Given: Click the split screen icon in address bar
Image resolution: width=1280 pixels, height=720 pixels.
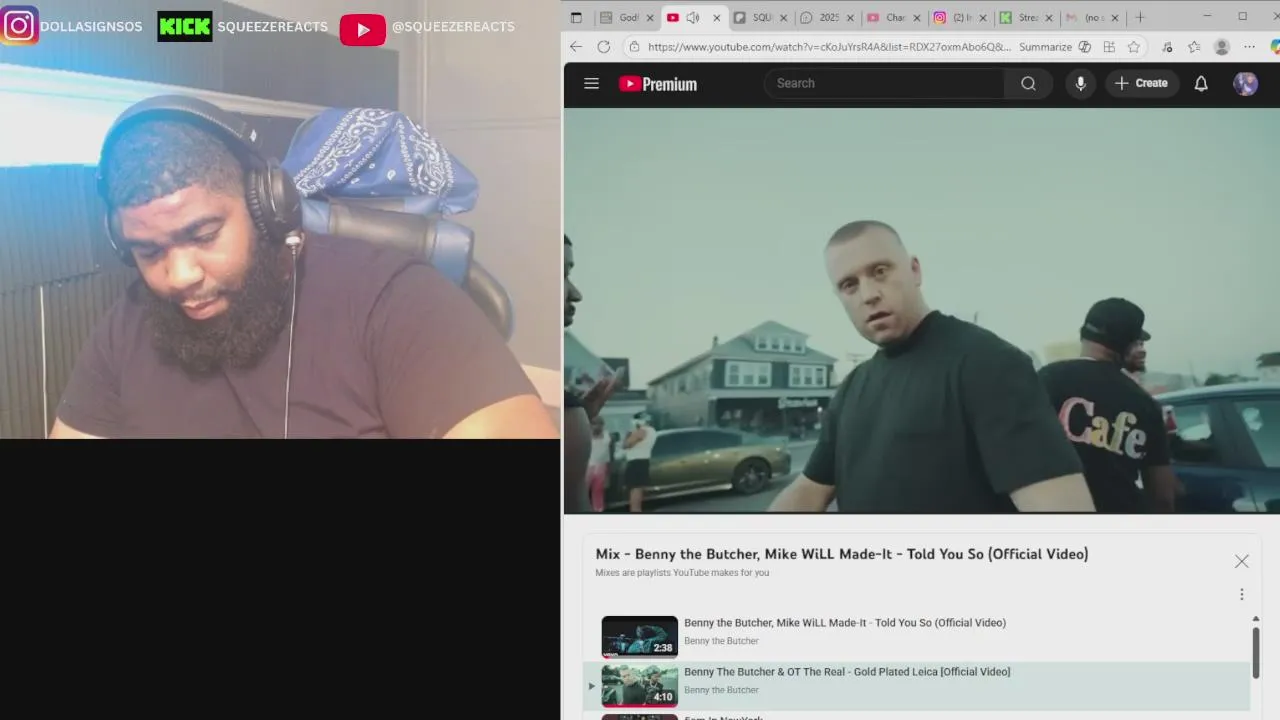Looking at the screenshot, I should tap(1109, 47).
